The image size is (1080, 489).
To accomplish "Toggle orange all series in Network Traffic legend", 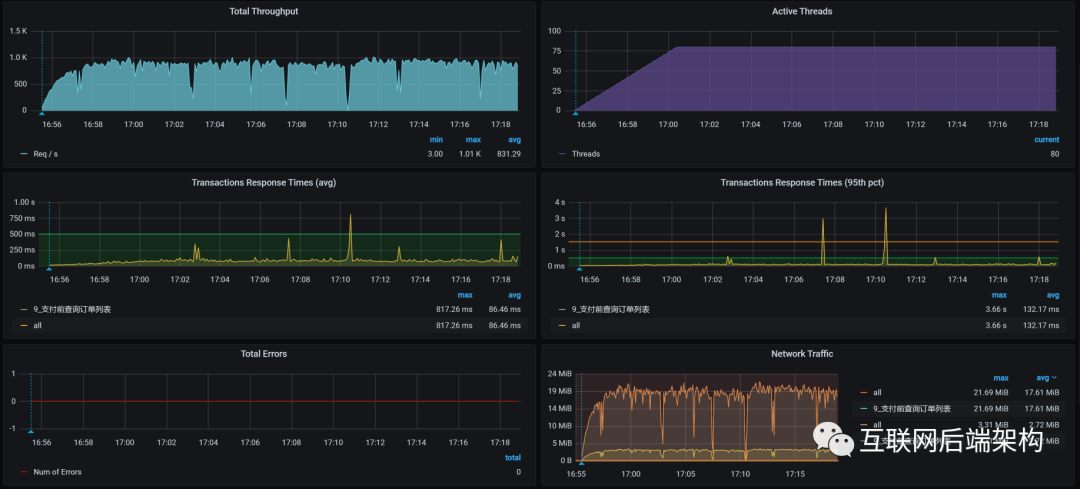I will 877,393.
